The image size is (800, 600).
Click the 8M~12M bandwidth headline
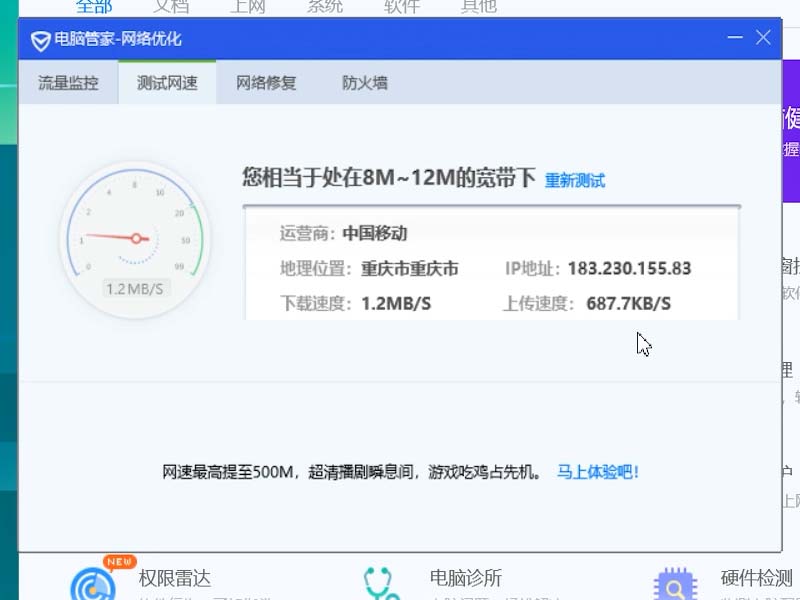pyautogui.click(x=389, y=178)
